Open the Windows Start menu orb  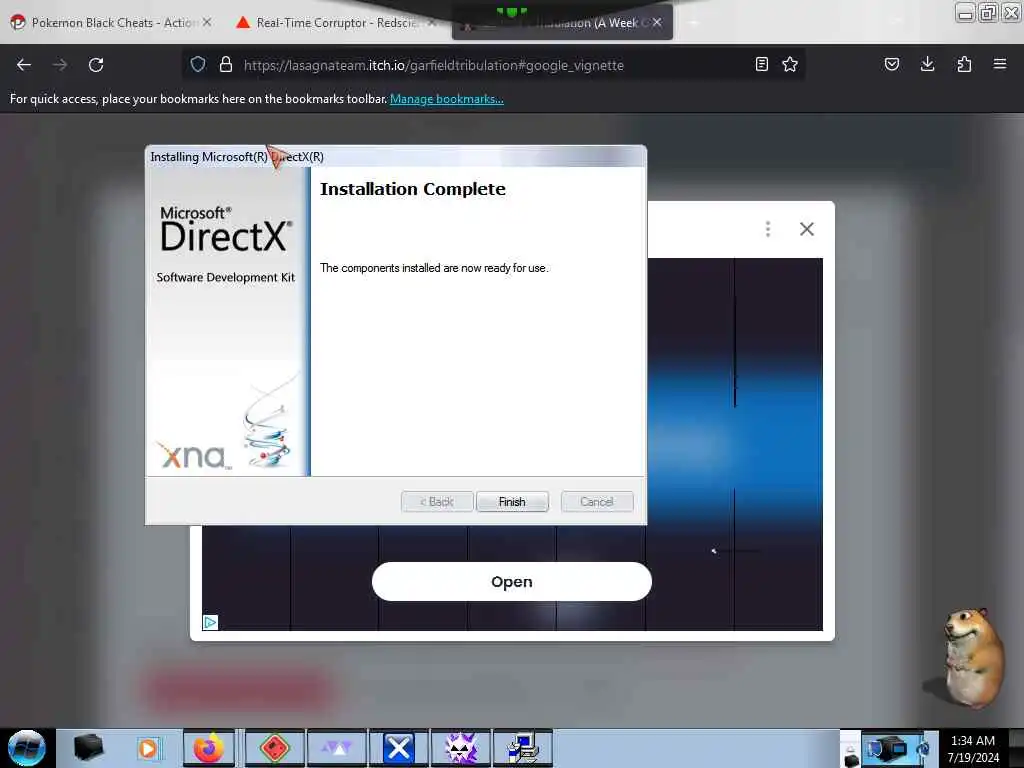tap(27, 748)
